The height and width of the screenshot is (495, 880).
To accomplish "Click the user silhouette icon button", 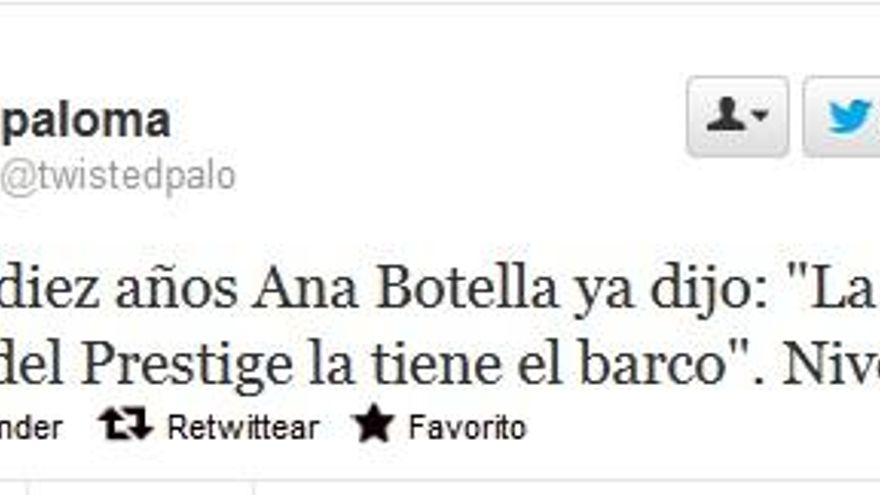I will (x=737, y=116).
